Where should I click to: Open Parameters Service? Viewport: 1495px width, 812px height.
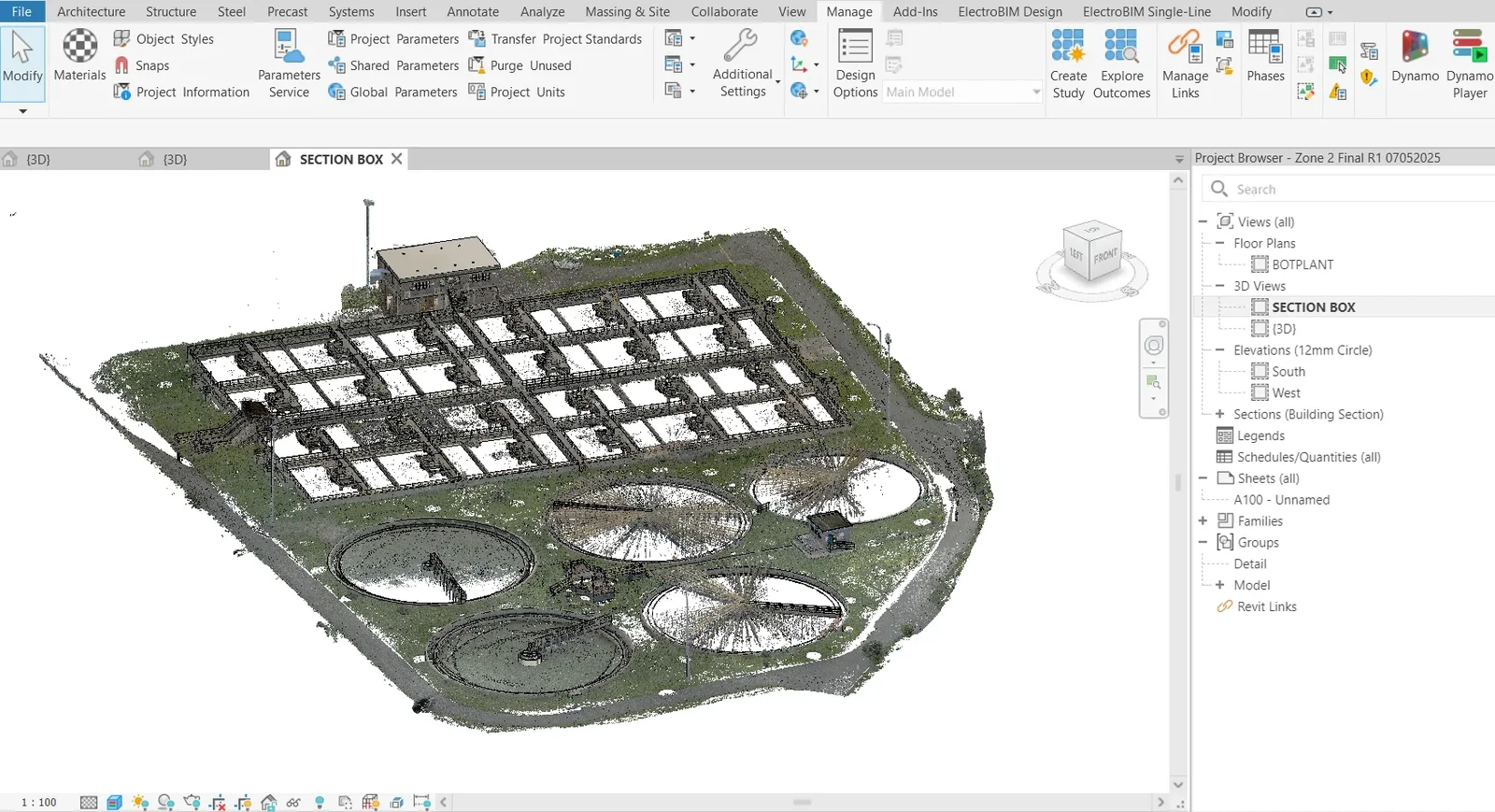point(289,64)
